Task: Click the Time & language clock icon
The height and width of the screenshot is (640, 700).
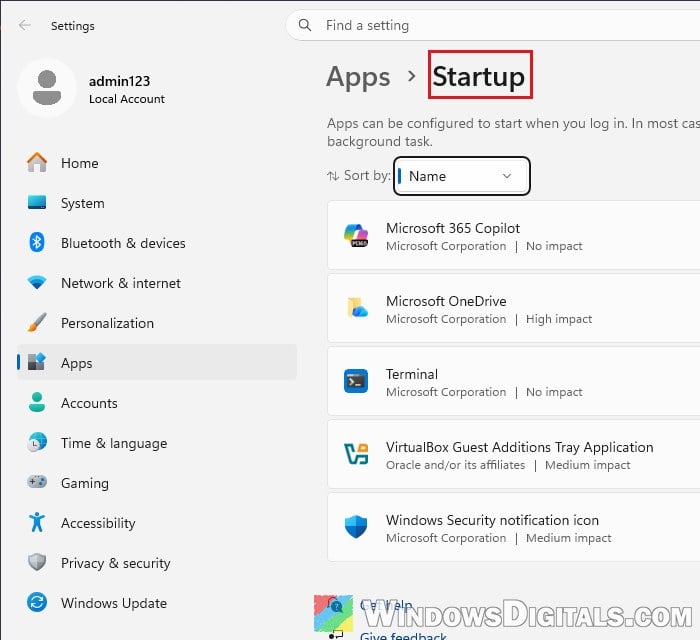Action: pyautogui.click(x=37, y=442)
